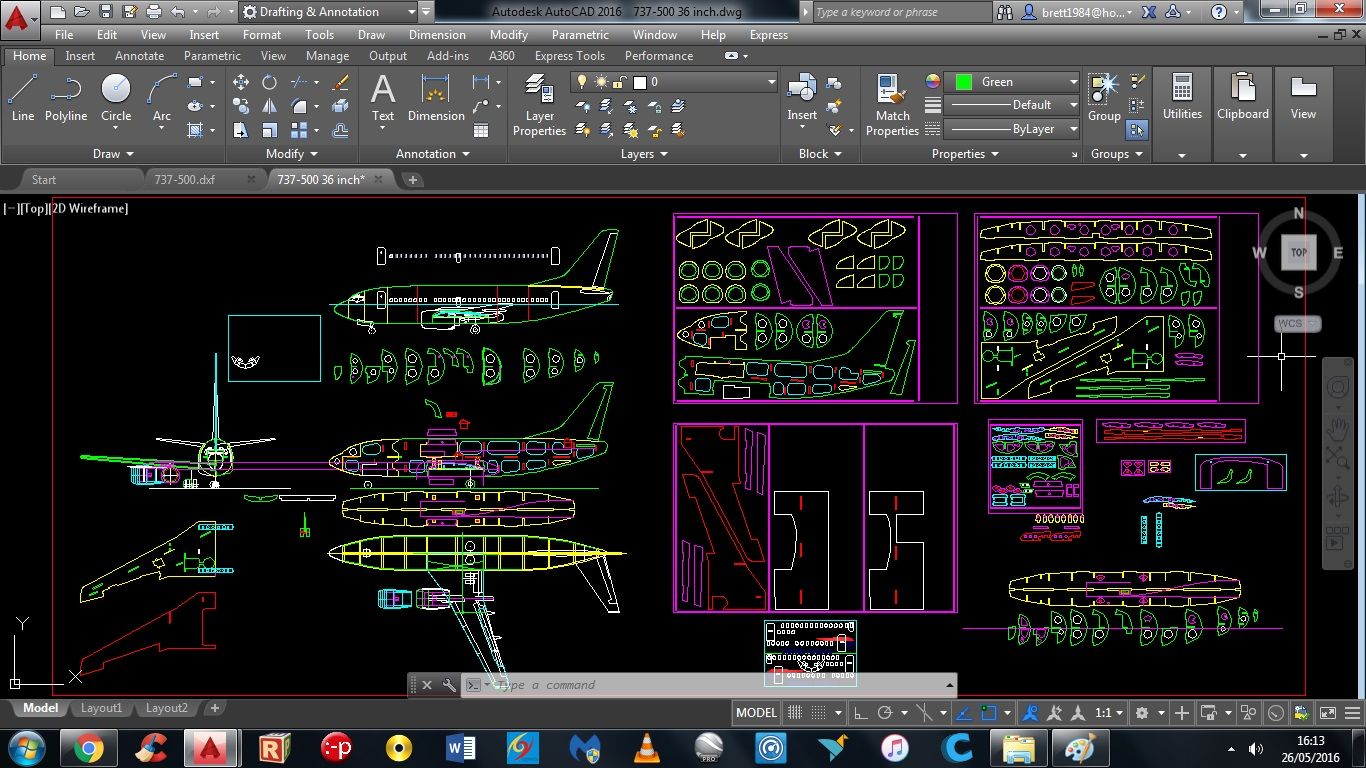Click the green color swatch in Properties panel
Screen dimensions: 1366x768
click(x=962, y=81)
